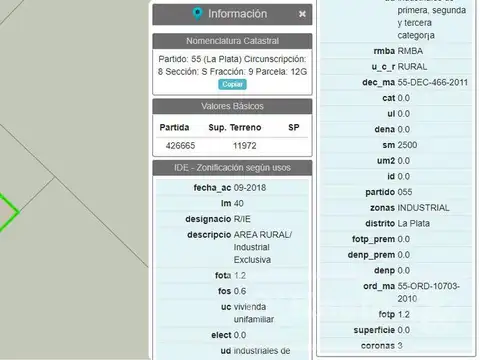Click the IDE - Zonificación según usos header
This screenshot has width=480, height=360.
click(x=232, y=168)
